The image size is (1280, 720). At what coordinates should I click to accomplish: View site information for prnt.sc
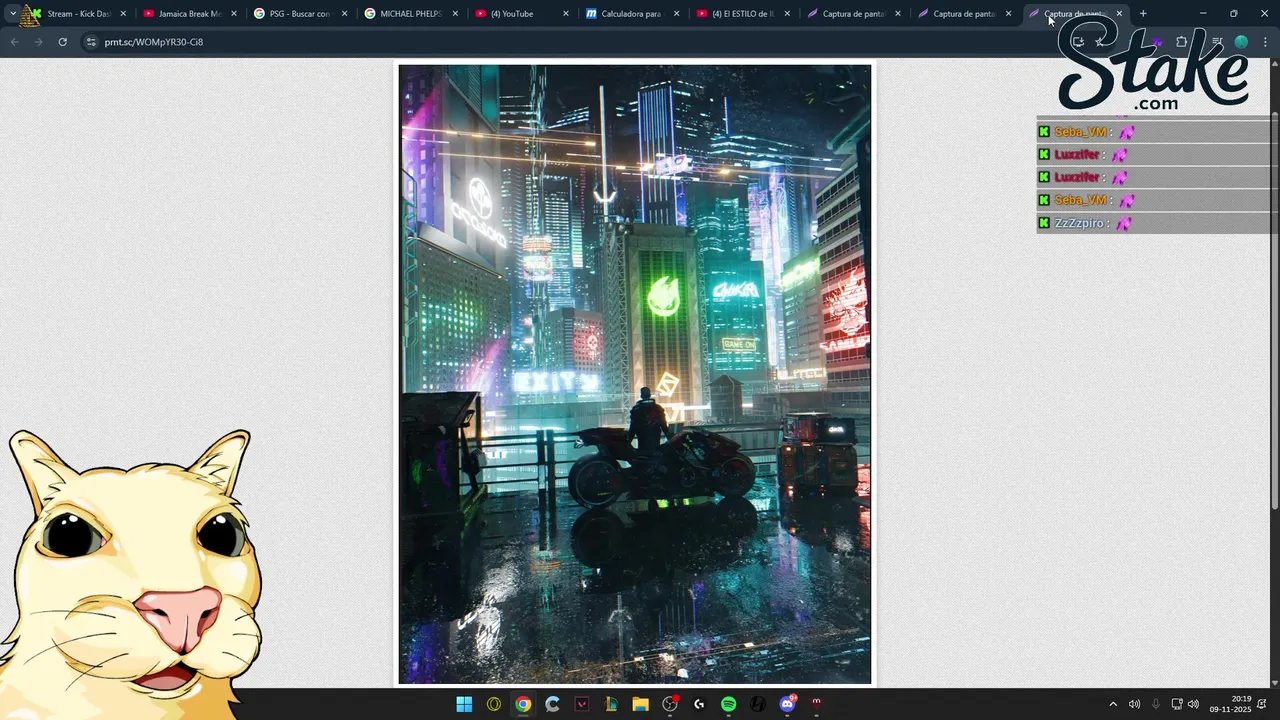coord(90,42)
